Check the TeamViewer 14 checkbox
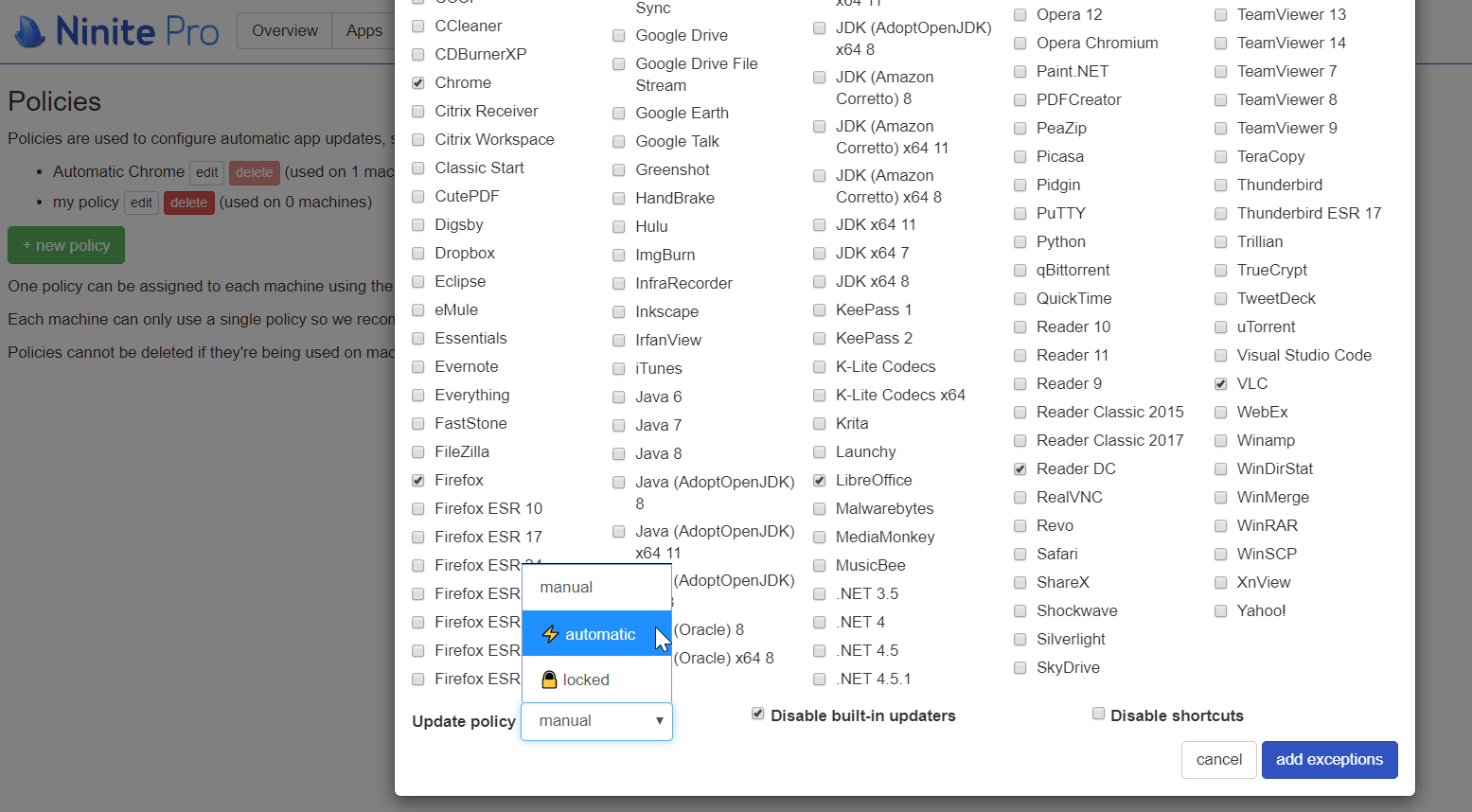 (x=1220, y=44)
